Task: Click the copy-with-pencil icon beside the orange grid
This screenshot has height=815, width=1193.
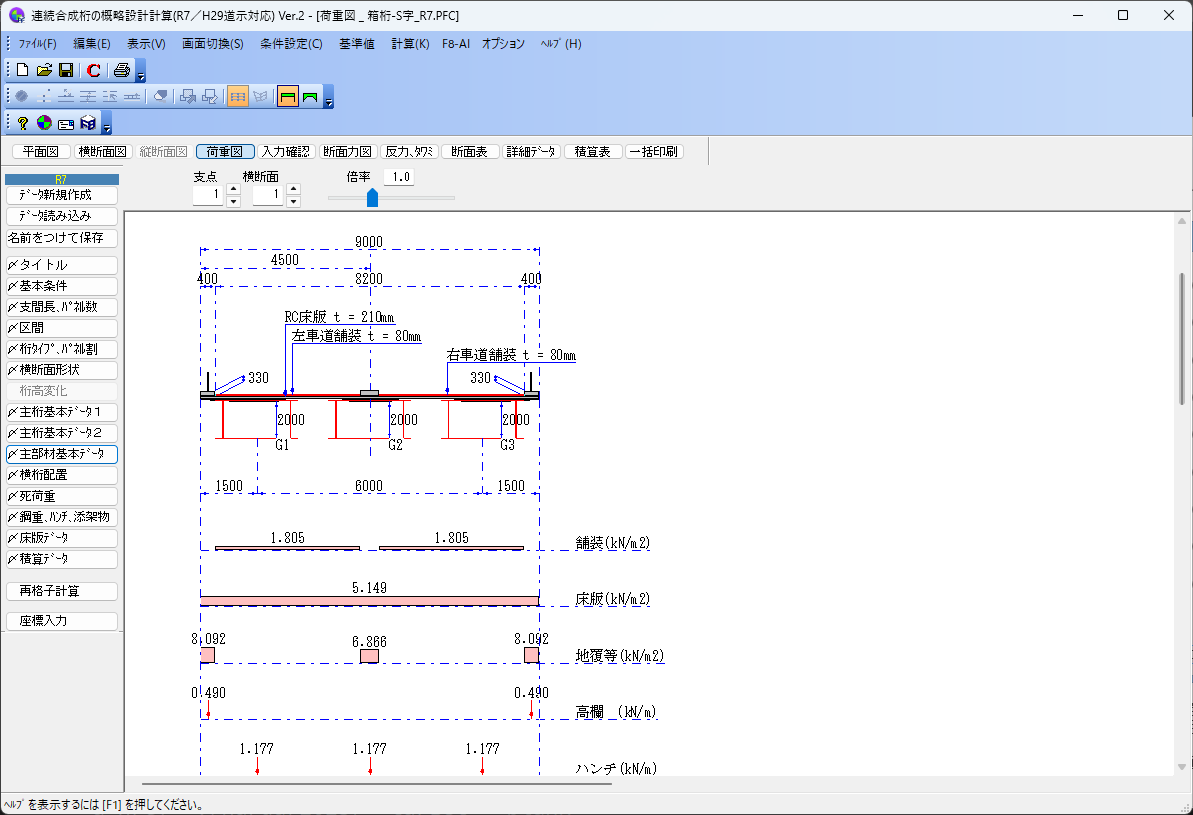Action: point(210,97)
